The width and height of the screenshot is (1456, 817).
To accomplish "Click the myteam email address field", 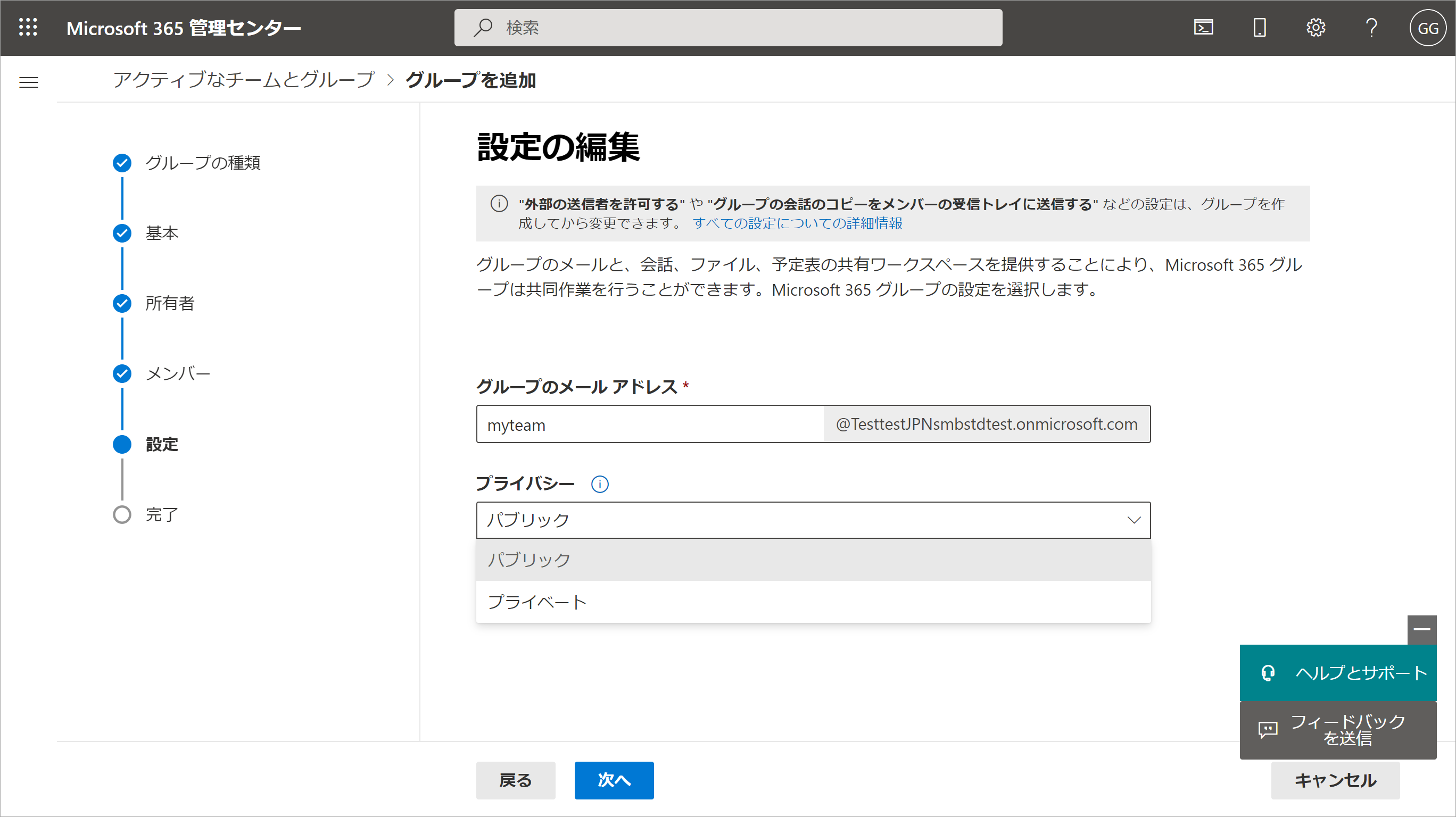I will (650, 424).
